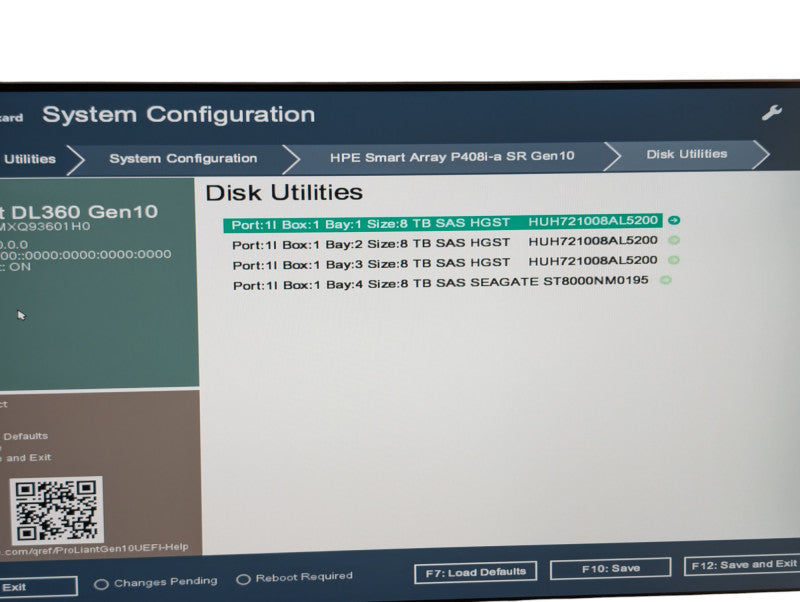Select Bay:3 HGST HUH721008AL5200 disk row

click(445, 263)
